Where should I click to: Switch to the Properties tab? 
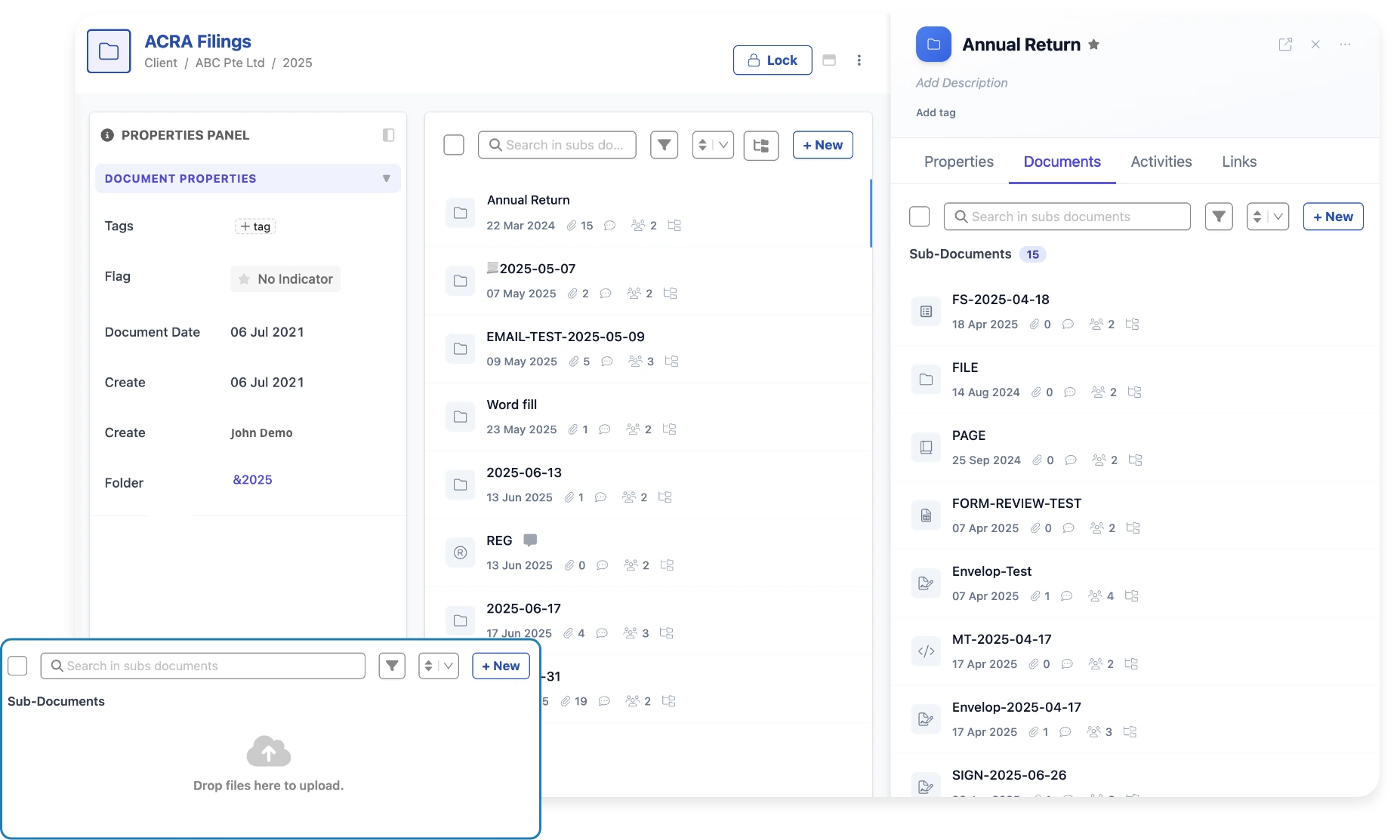point(958,162)
